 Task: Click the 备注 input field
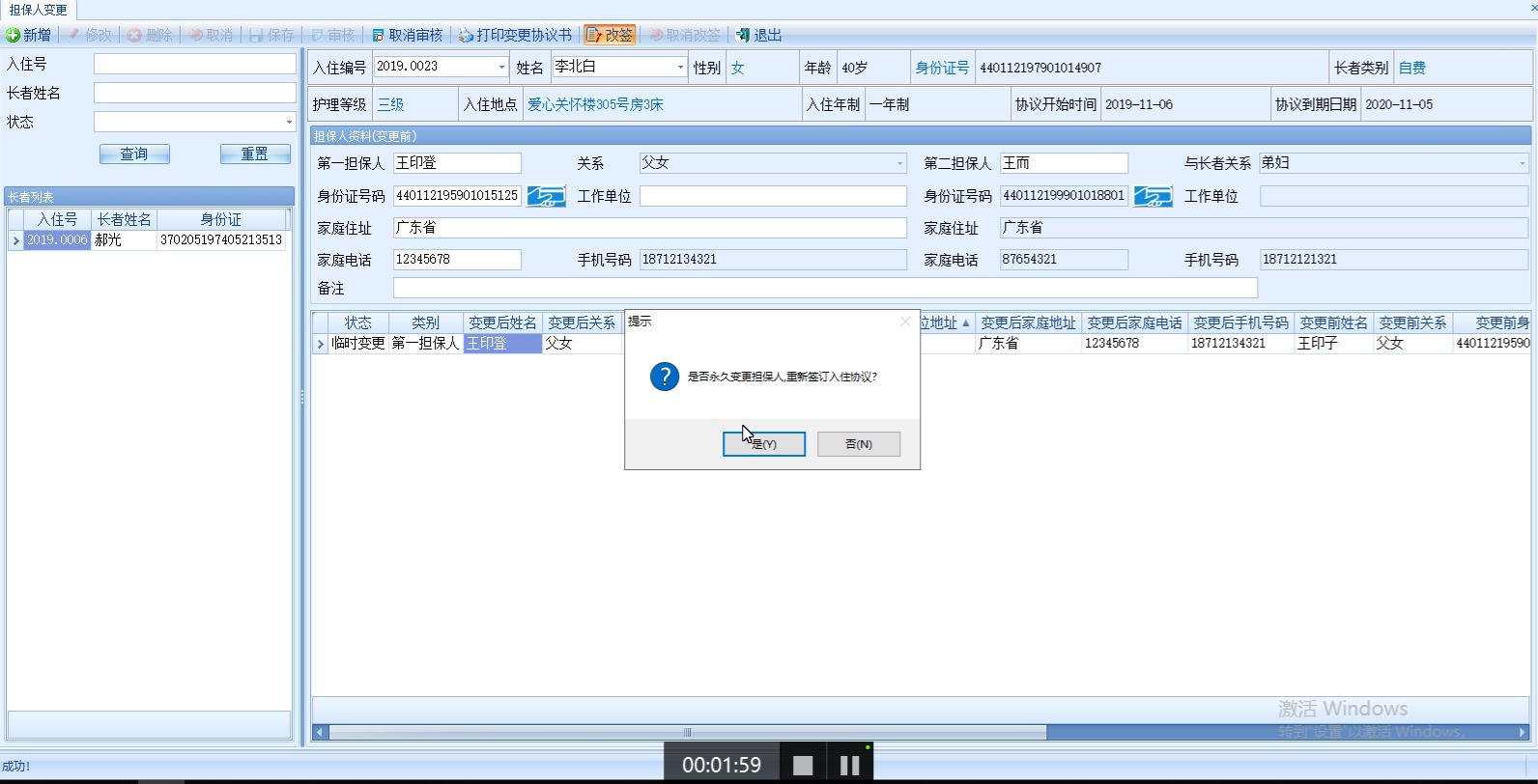[x=825, y=288]
